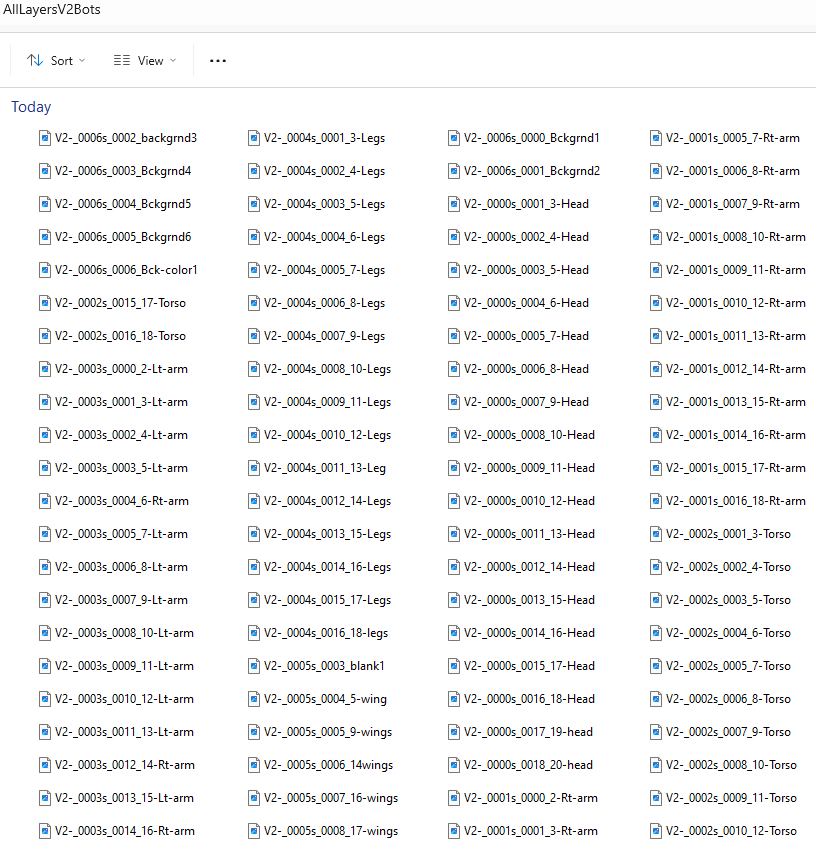816x842 pixels.
Task: Click file icon of V2-_0001s_0016_18-Rt-arm
Action: click(x=656, y=501)
